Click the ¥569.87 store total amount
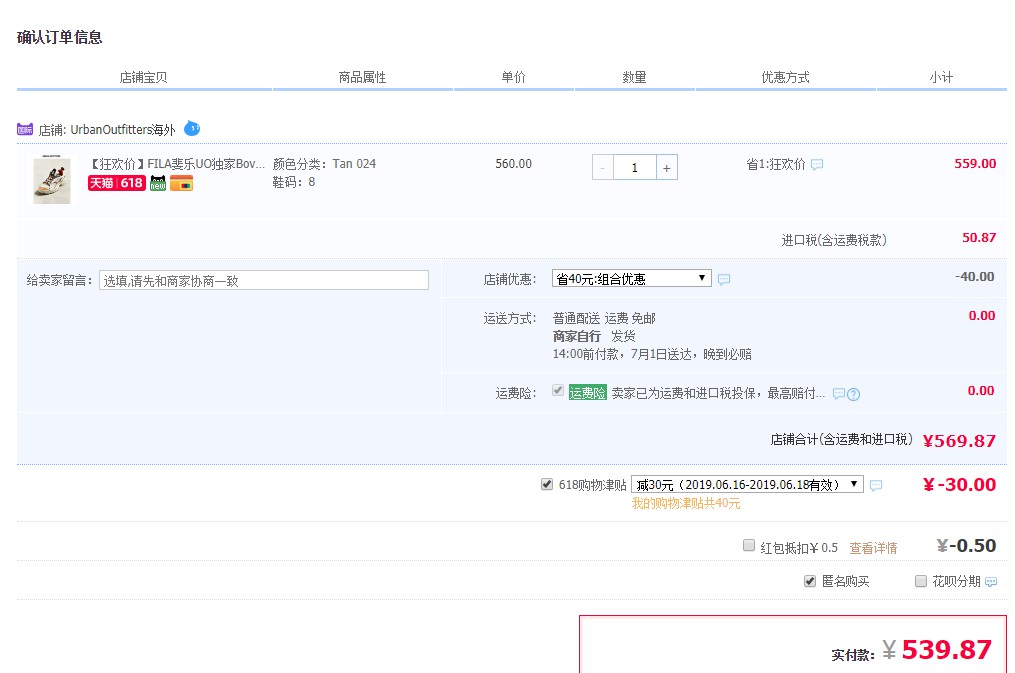The width and height of the screenshot is (1015, 673). pyautogui.click(x=959, y=441)
